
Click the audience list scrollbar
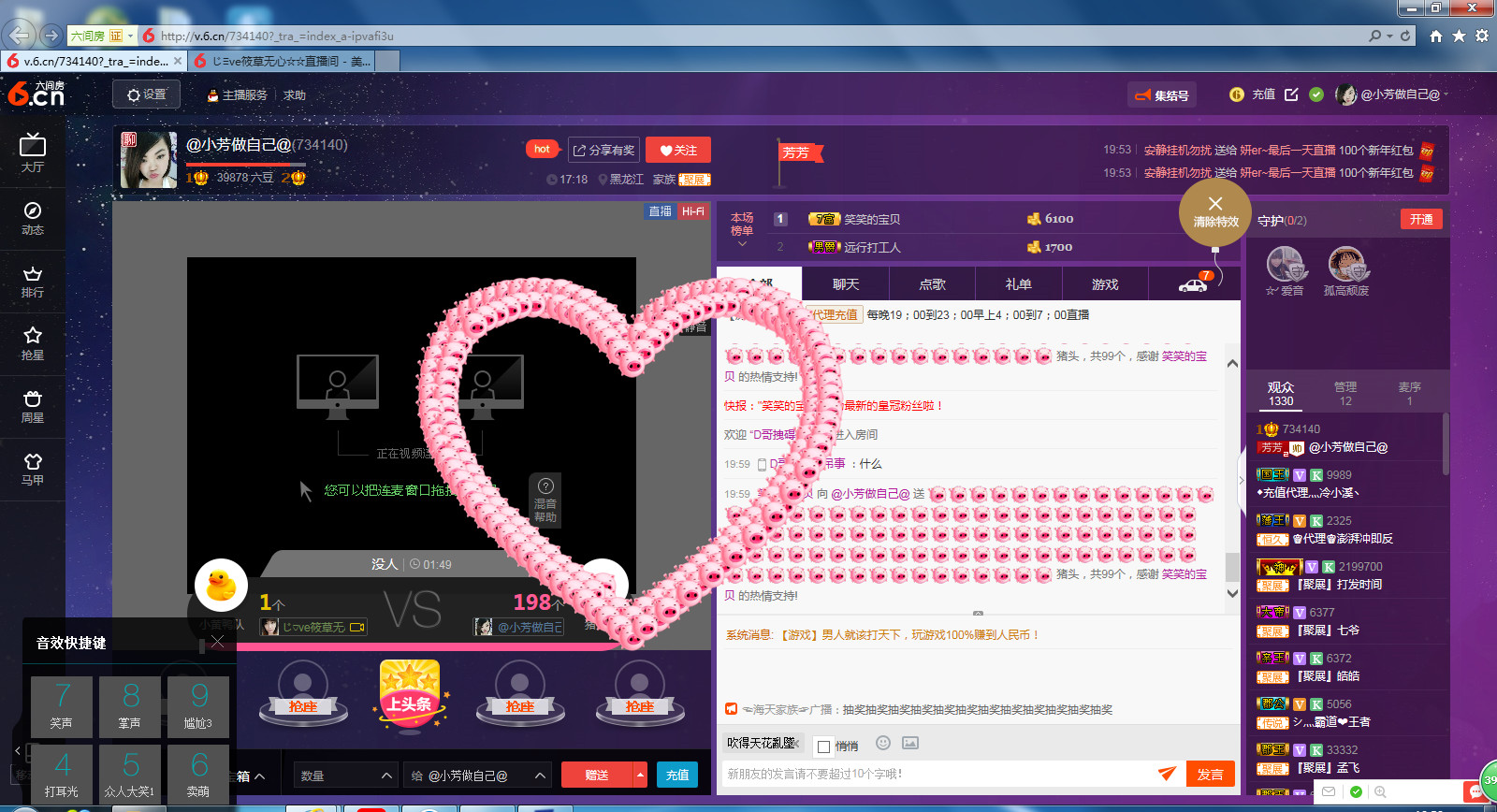(x=1446, y=444)
